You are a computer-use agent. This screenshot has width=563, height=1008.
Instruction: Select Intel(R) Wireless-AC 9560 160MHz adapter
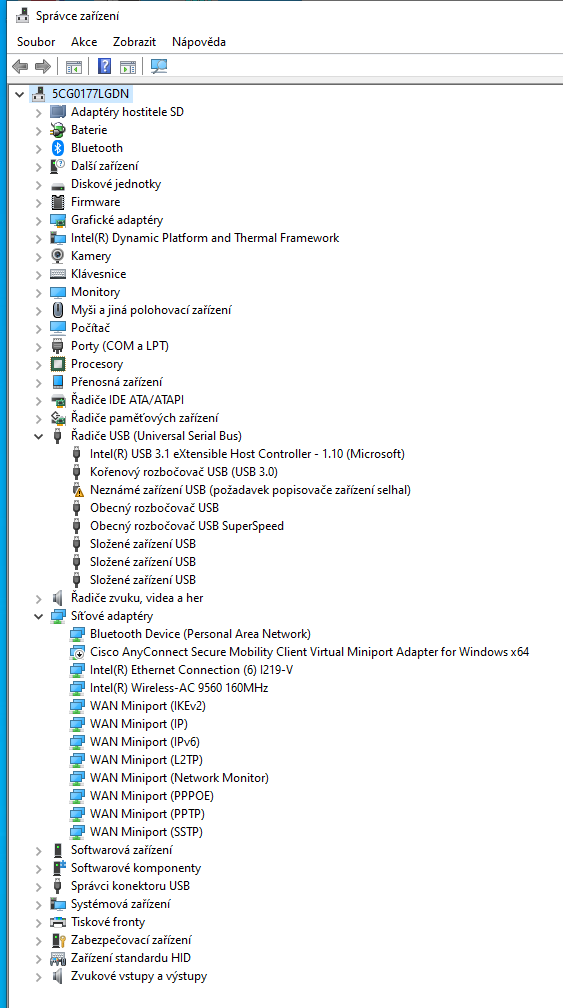pyautogui.click(x=179, y=688)
